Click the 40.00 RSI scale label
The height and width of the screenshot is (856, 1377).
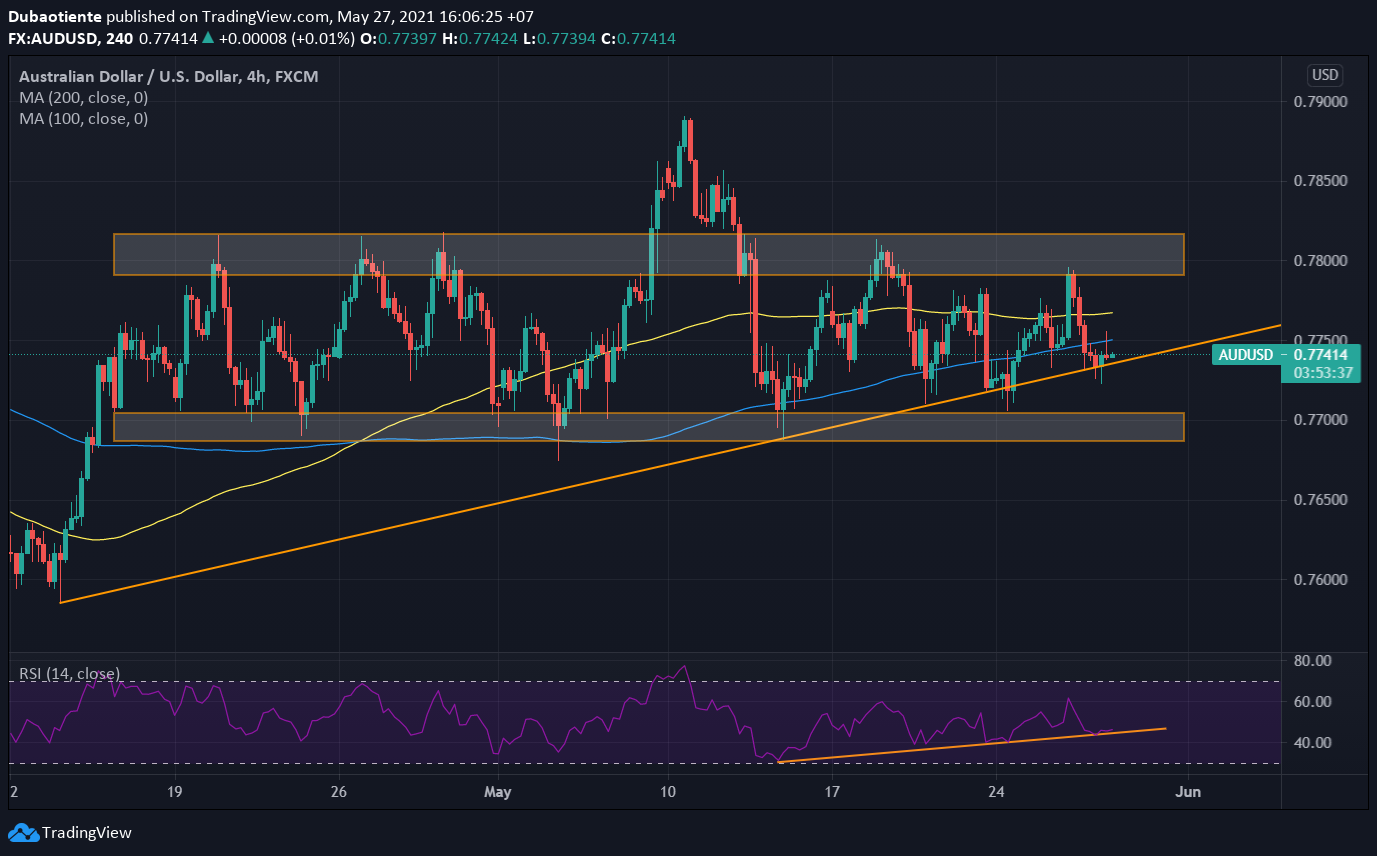(1312, 743)
